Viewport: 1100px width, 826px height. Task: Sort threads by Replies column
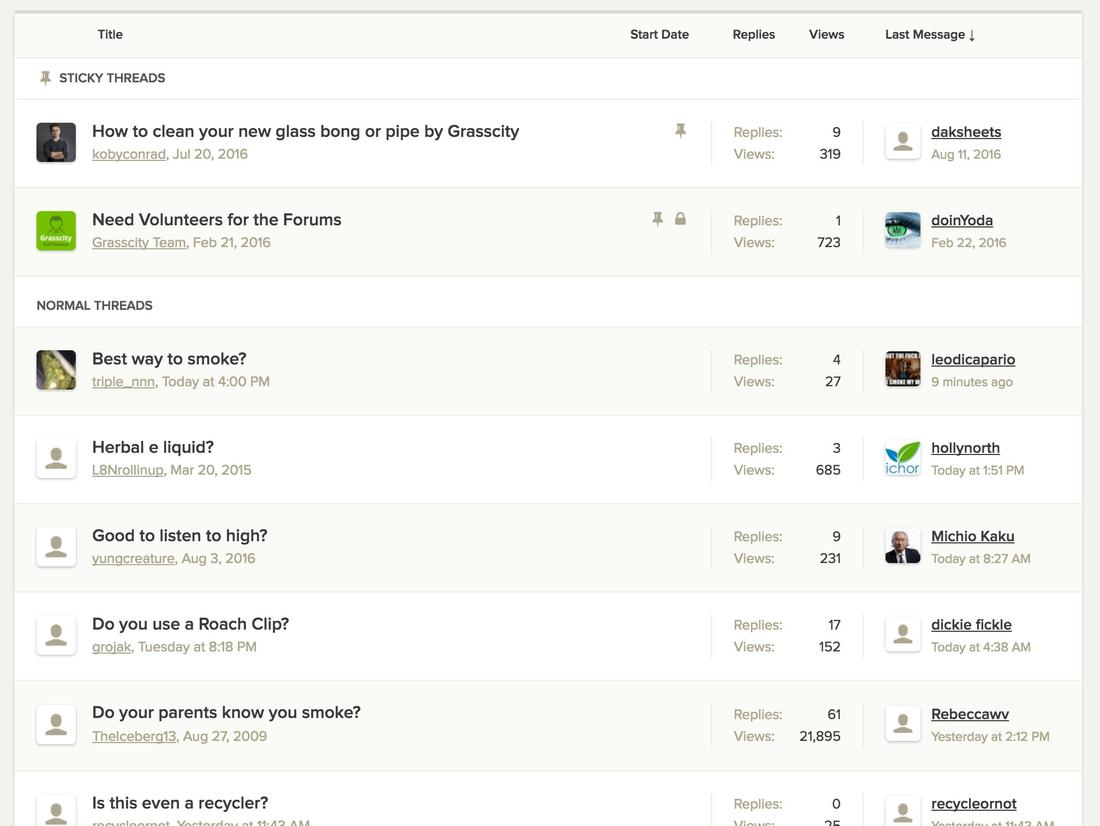(753, 35)
